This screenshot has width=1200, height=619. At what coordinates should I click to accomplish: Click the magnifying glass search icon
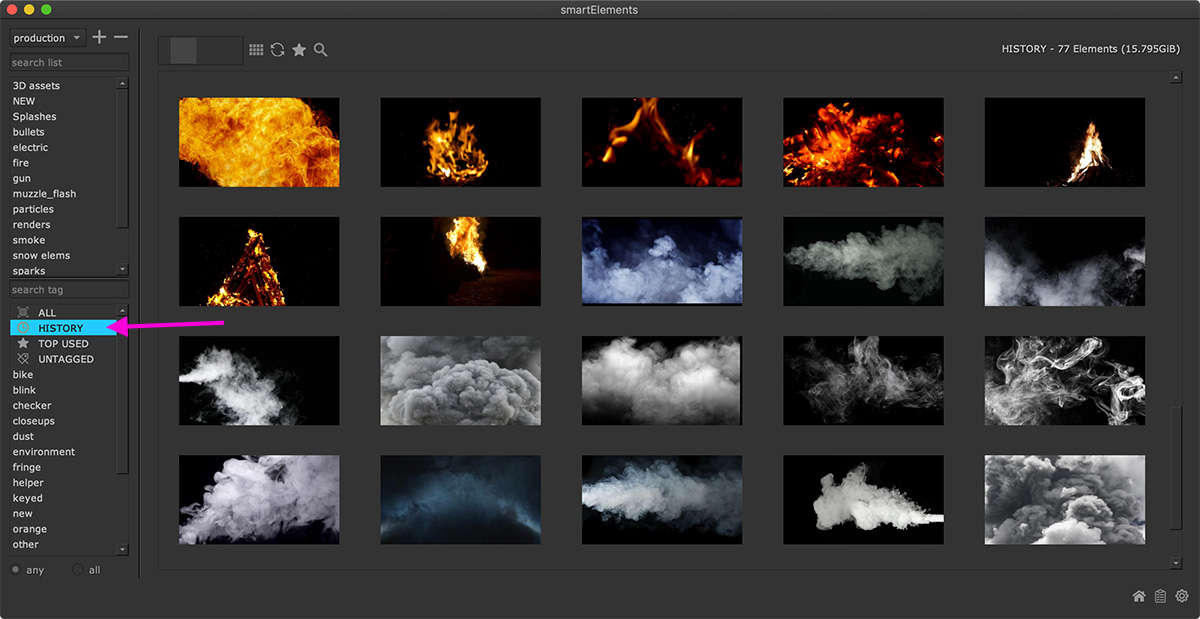[321, 50]
